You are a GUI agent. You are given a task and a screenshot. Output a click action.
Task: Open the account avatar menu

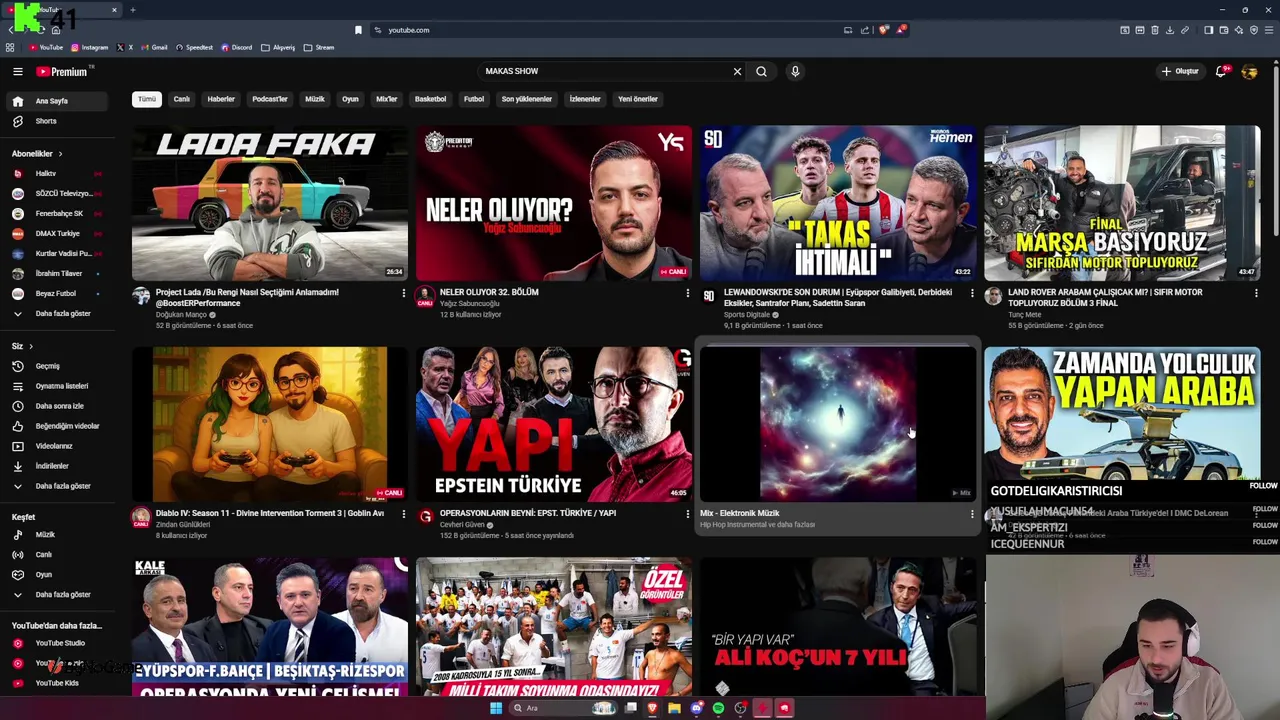tap(1249, 71)
